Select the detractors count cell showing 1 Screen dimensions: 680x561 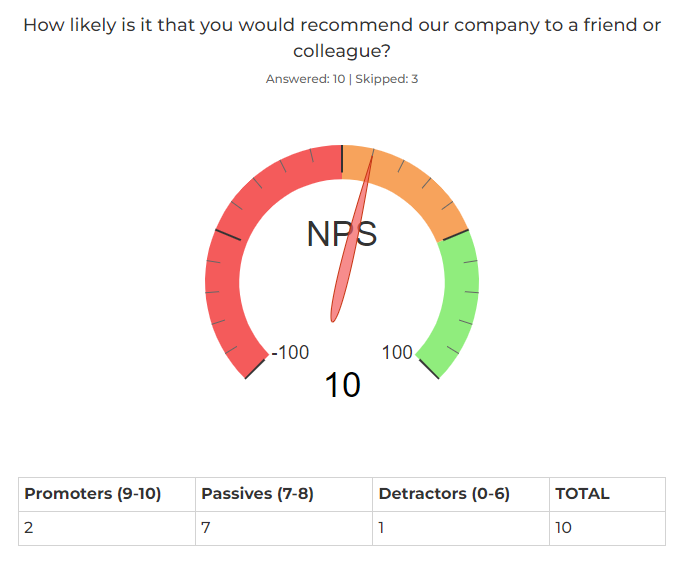pyautogui.click(x=461, y=528)
